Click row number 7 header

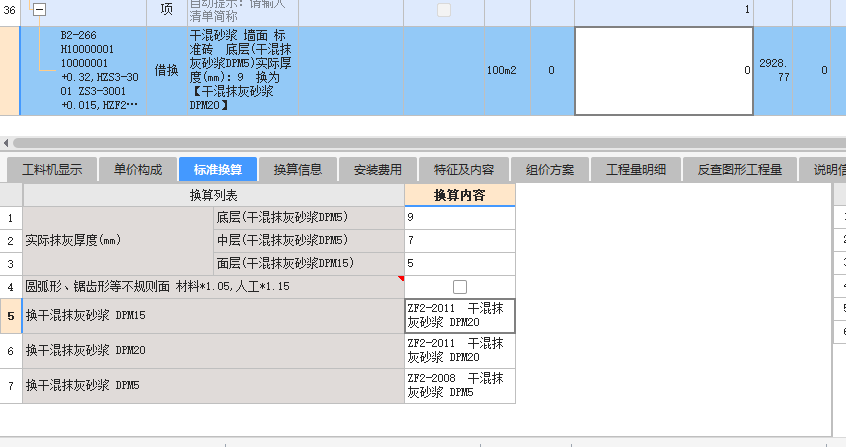click(x=11, y=386)
